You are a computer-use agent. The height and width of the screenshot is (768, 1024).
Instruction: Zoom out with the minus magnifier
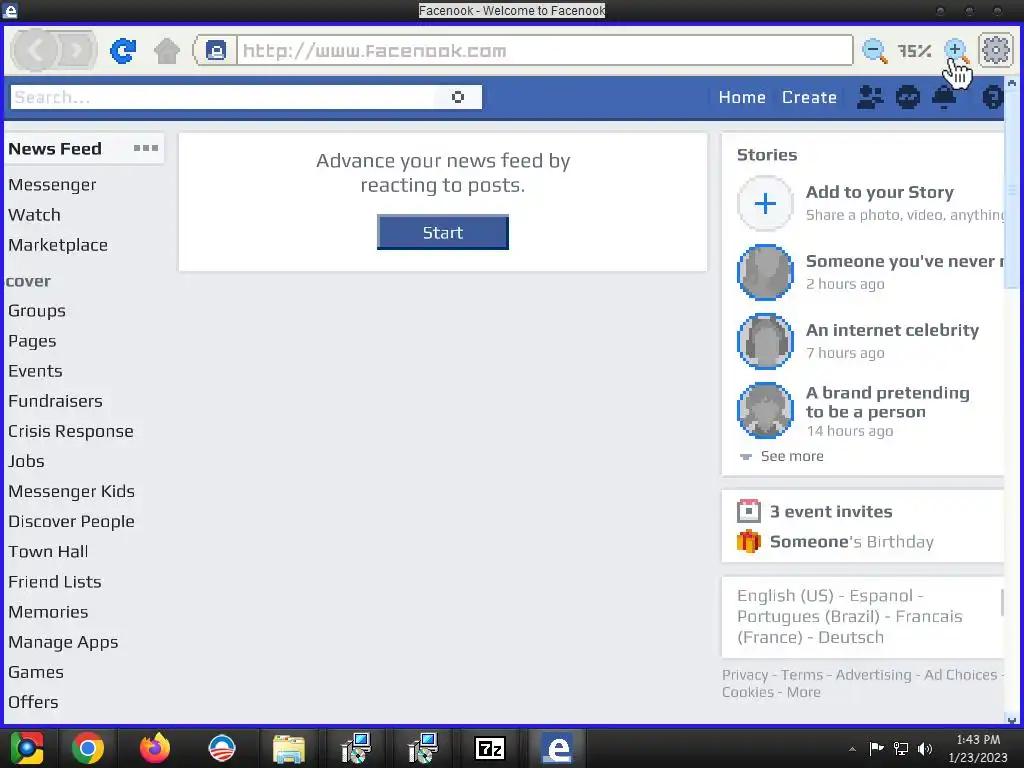coord(874,50)
